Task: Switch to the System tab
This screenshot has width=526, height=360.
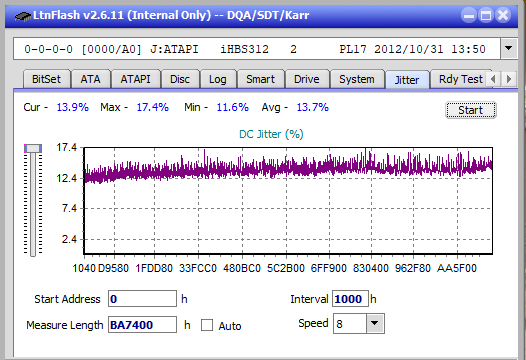Action: [357, 79]
